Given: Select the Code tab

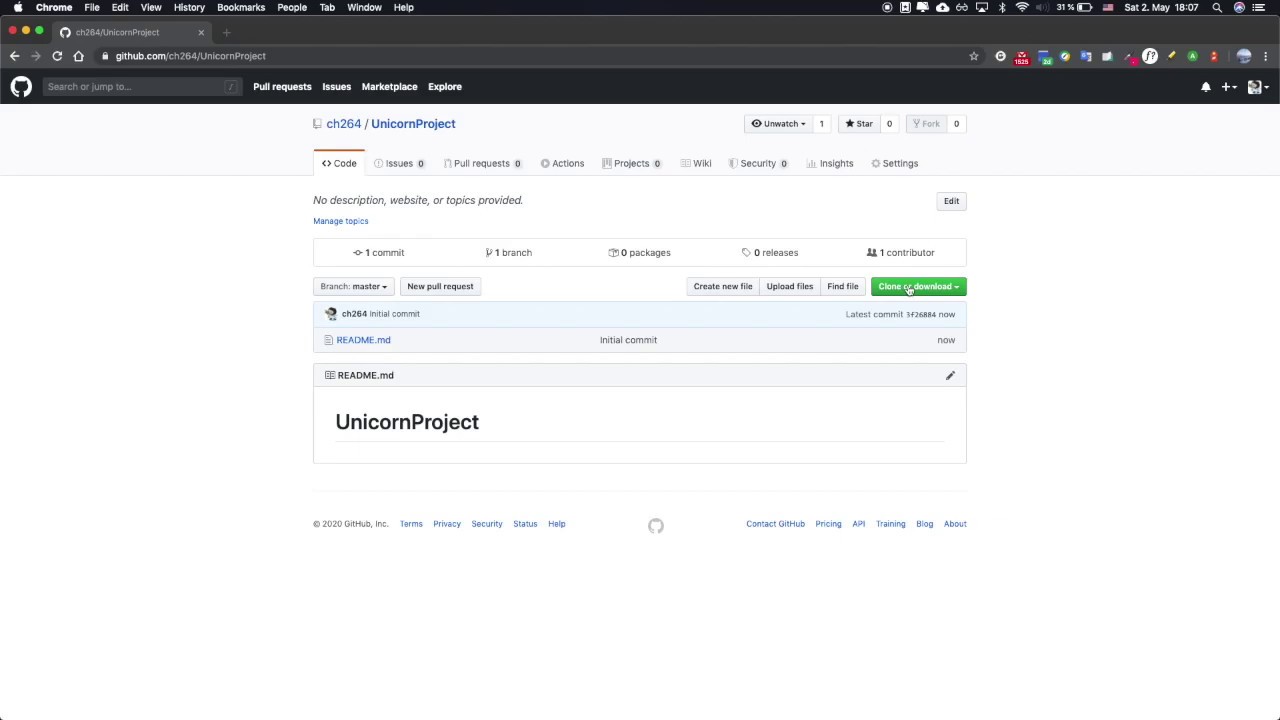Looking at the screenshot, I should tap(339, 164).
